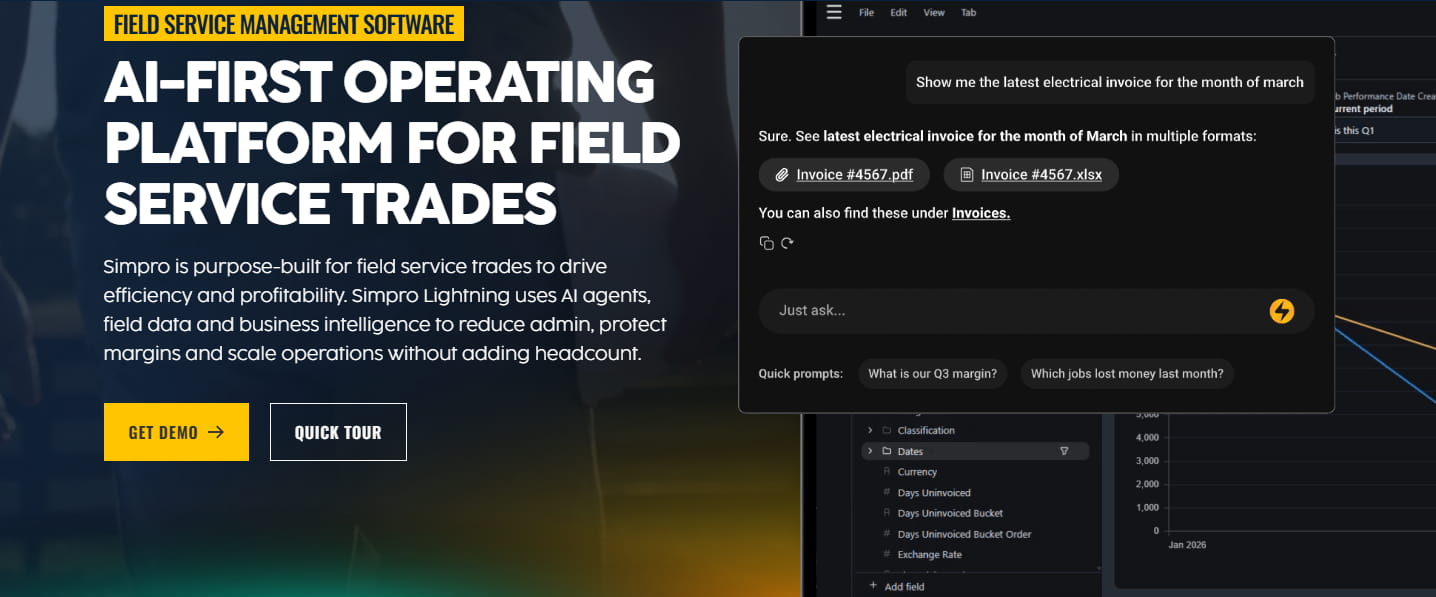Open Invoice #4567.pdf link
Image resolution: width=1436 pixels, height=597 pixels.
tap(854, 175)
